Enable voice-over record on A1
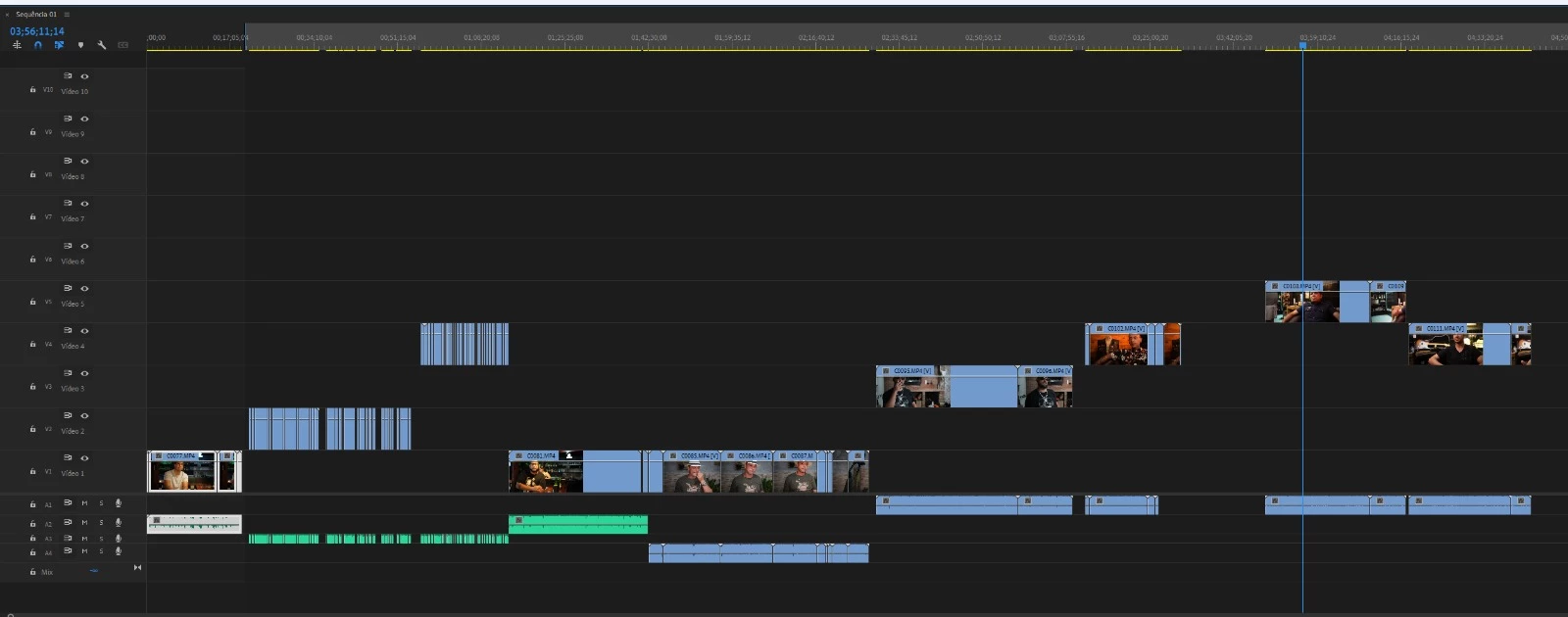The width and height of the screenshot is (1568, 617). (119, 503)
